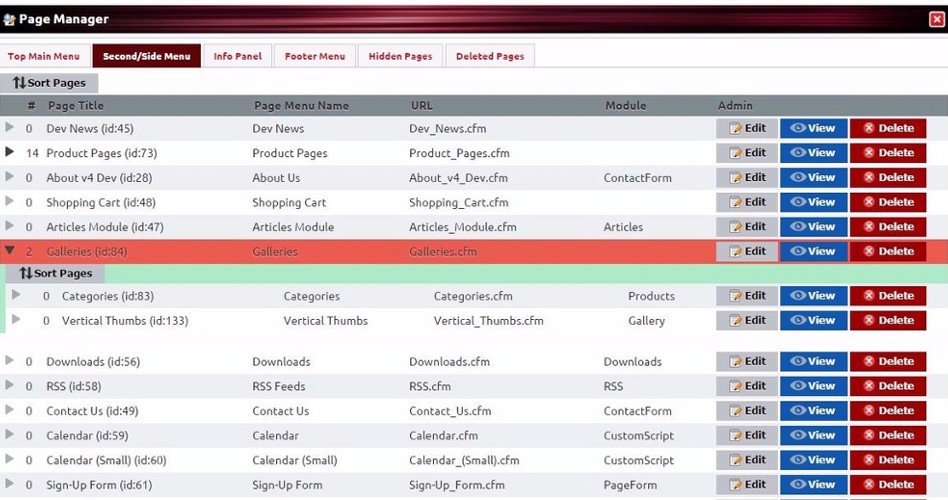Expand the Dev News row

point(9,127)
